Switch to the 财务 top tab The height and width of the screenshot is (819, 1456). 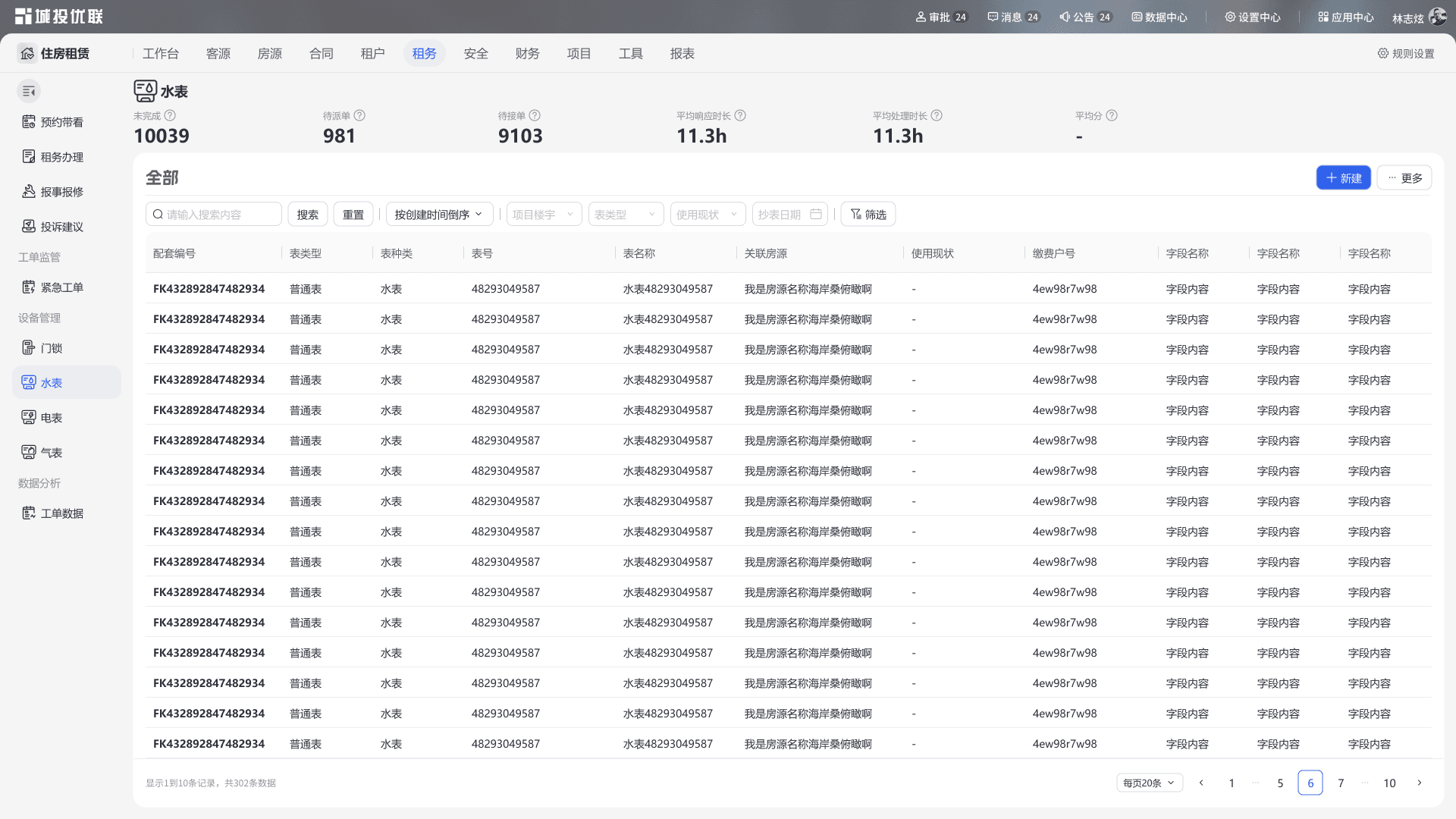coord(528,54)
